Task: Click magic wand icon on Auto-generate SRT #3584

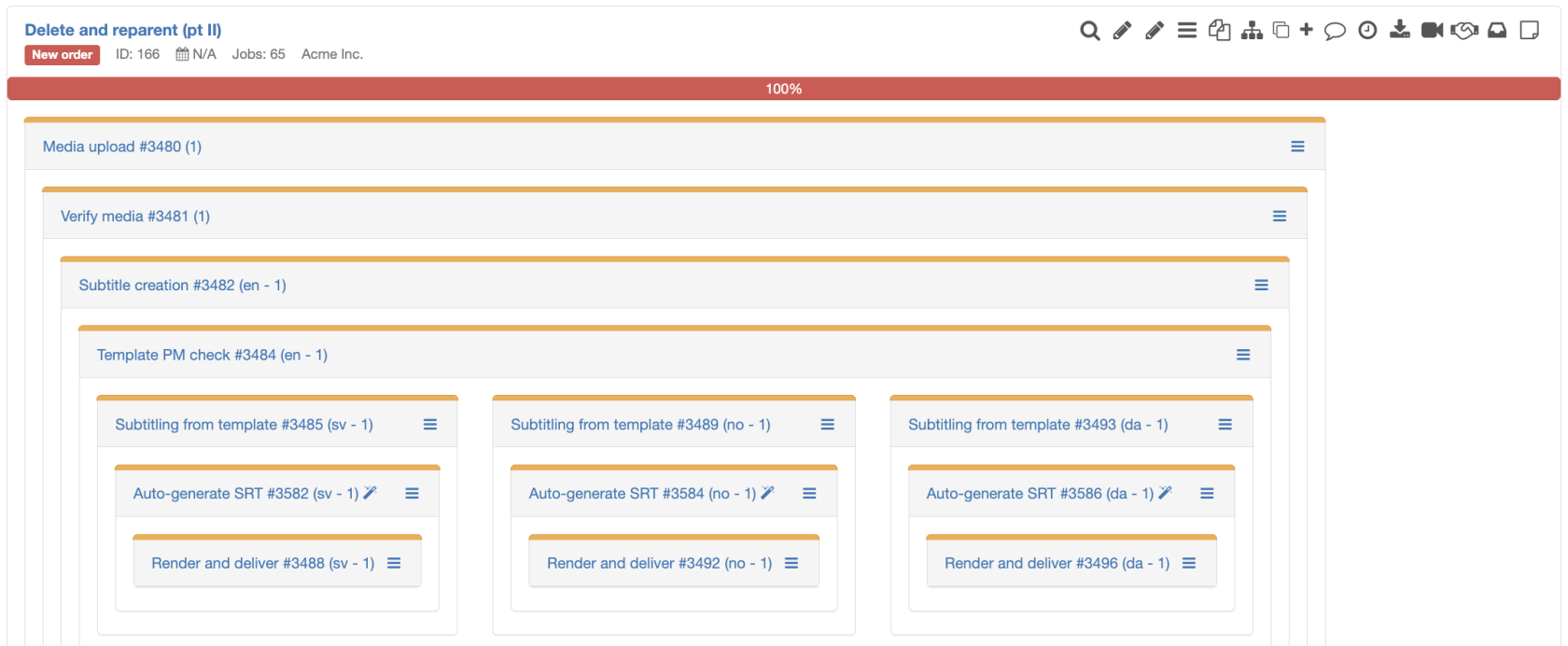Action: pos(767,493)
